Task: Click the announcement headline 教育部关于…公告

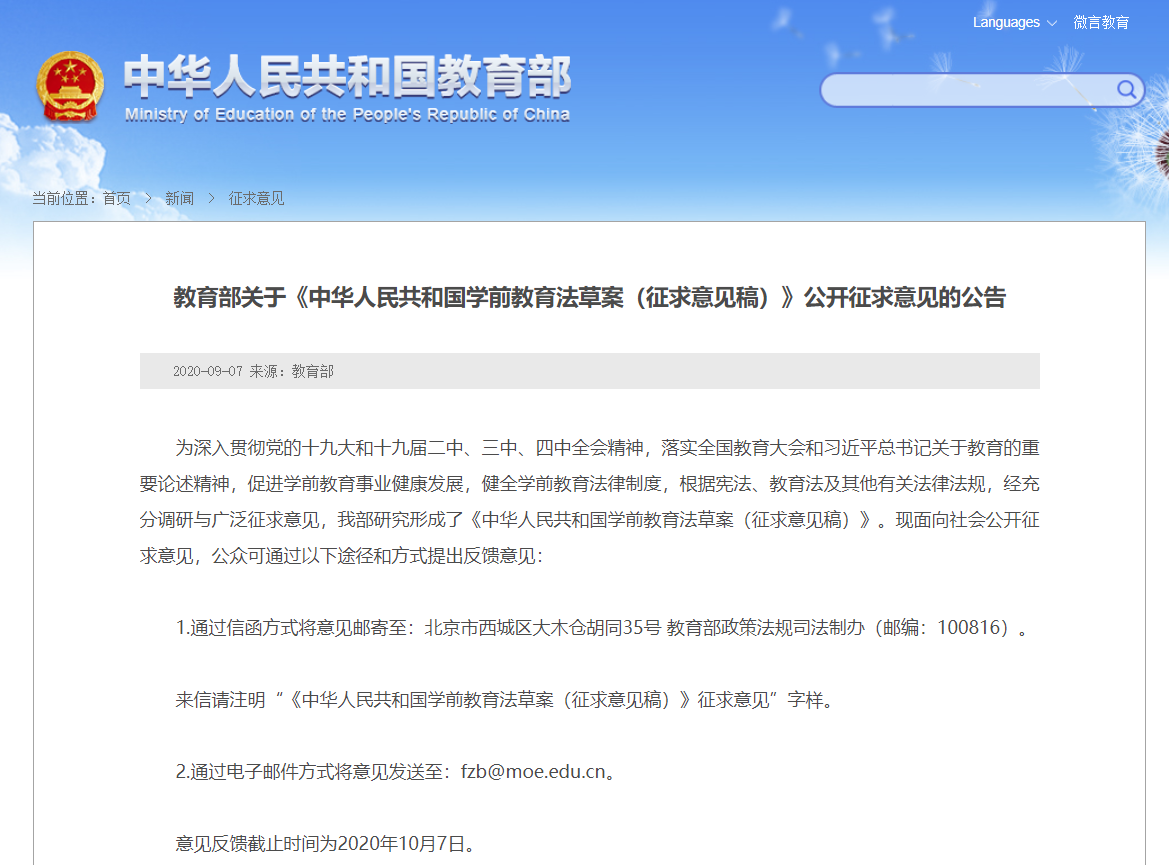Action: pos(590,298)
